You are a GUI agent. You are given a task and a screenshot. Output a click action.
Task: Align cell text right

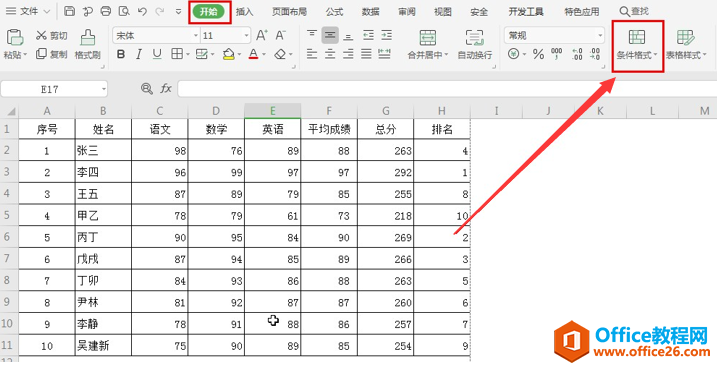coord(348,54)
